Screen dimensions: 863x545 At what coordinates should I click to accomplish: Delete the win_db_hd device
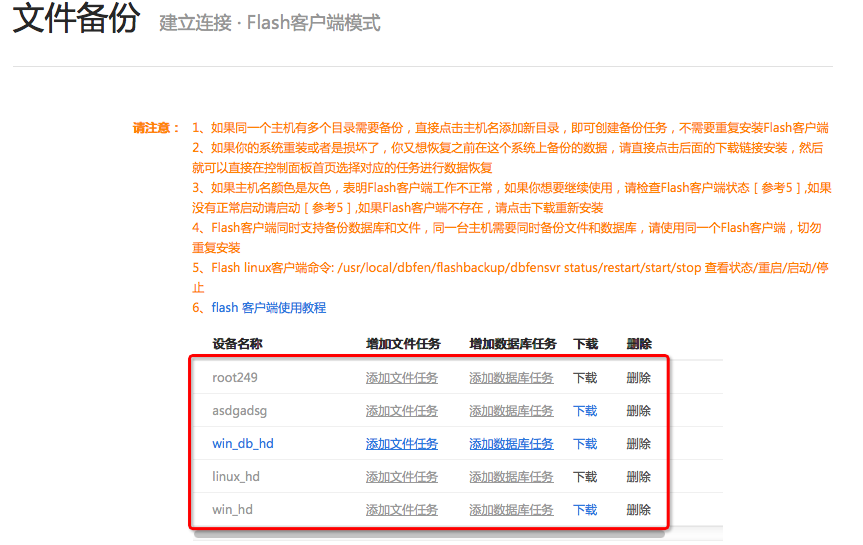[x=638, y=444]
